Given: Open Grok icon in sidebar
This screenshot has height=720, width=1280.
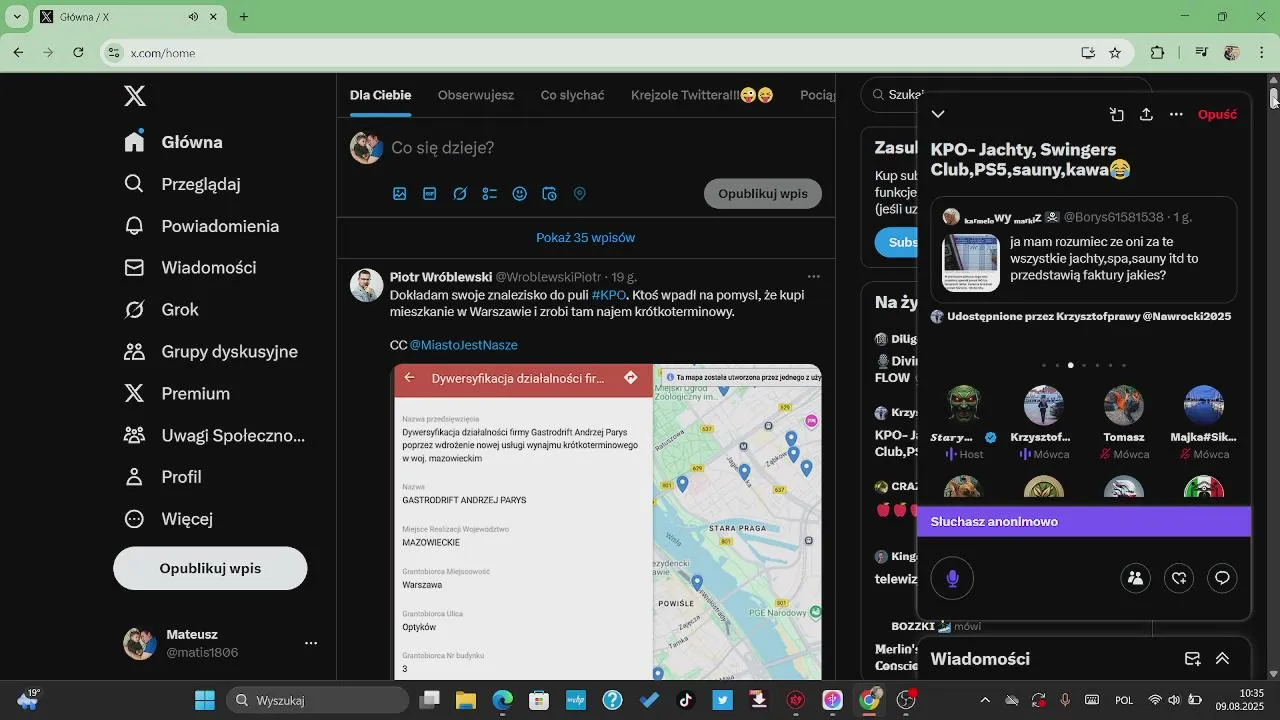Looking at the screenshot, I should coord(135,310).
